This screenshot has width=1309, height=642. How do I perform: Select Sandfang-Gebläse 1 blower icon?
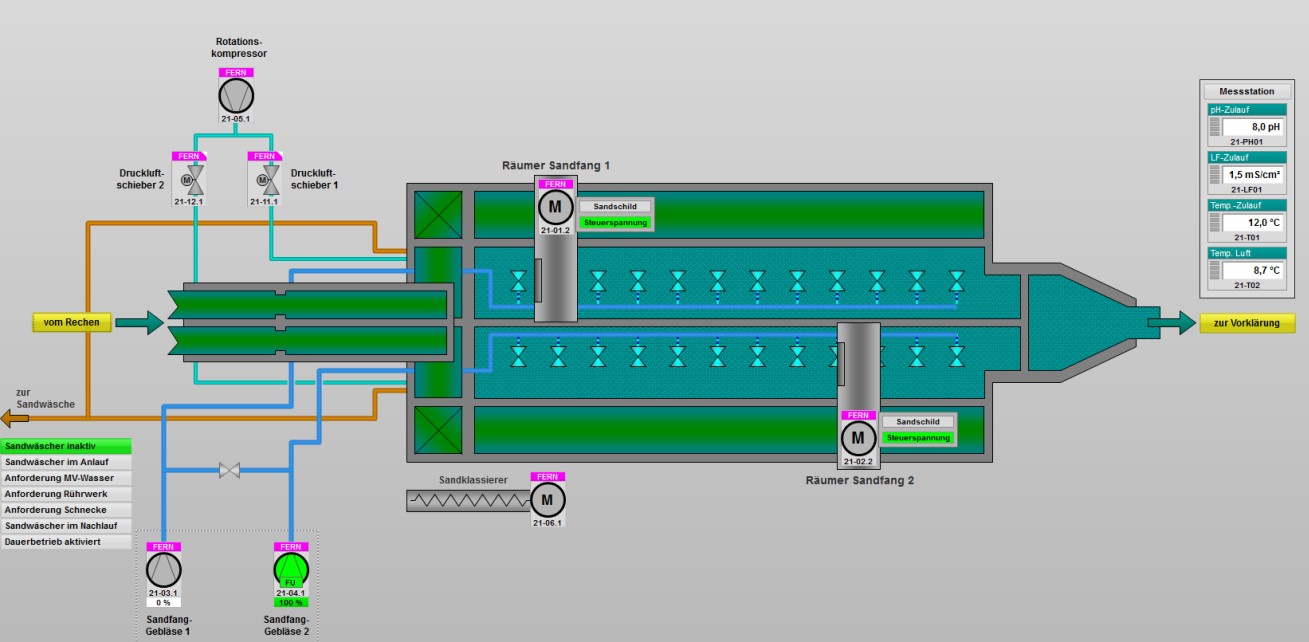click(164, 570)
